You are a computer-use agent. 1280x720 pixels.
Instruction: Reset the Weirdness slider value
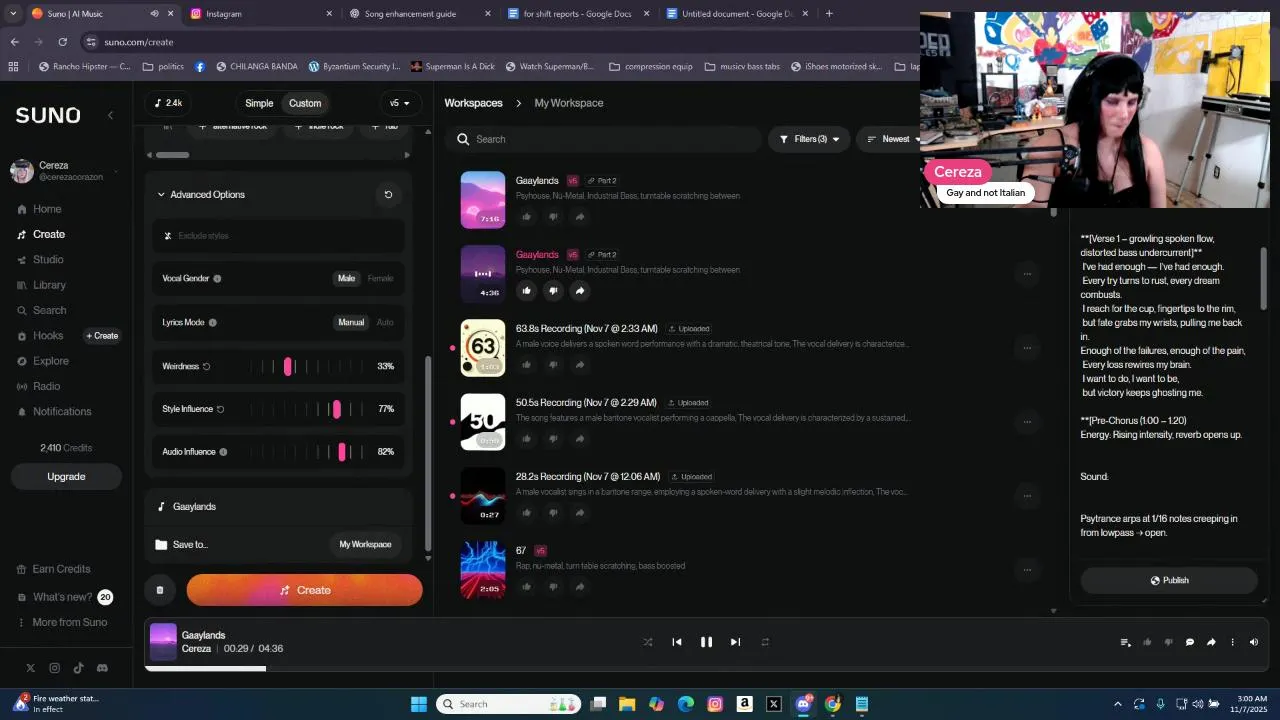coord(207,367)
